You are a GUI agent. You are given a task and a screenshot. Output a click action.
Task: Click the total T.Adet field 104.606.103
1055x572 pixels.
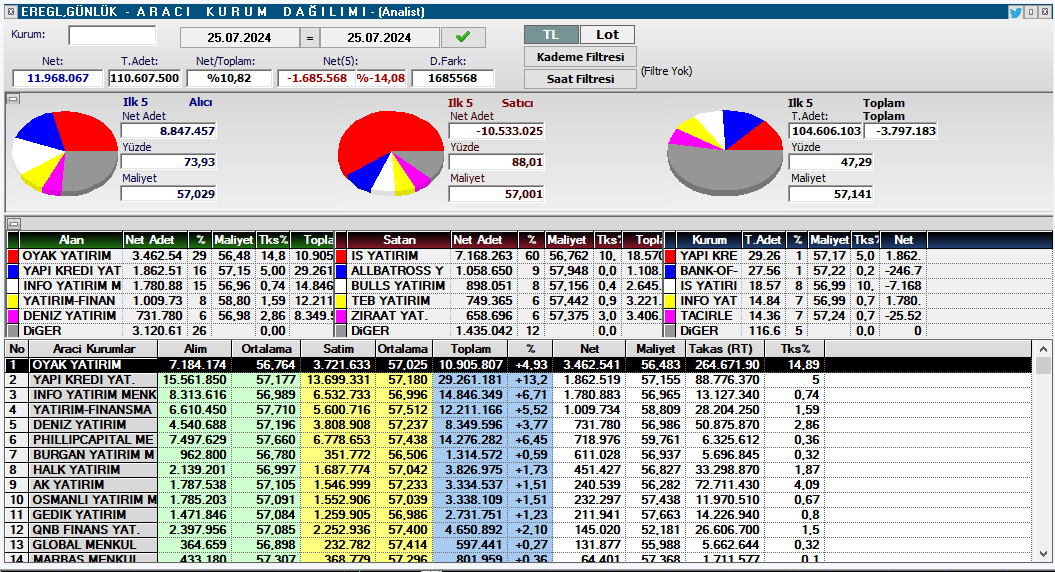[826, 131]
